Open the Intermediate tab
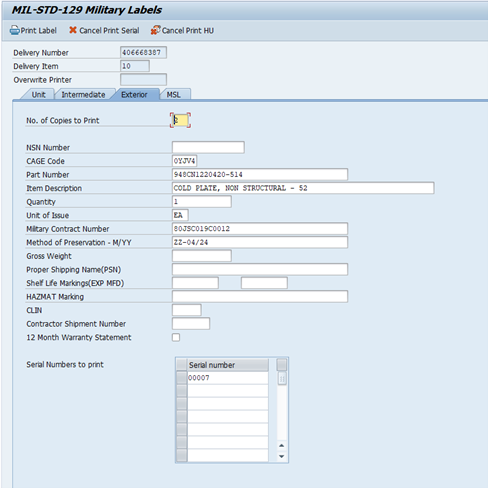This screenshot has width=488, height=488. tap(83, 95)
